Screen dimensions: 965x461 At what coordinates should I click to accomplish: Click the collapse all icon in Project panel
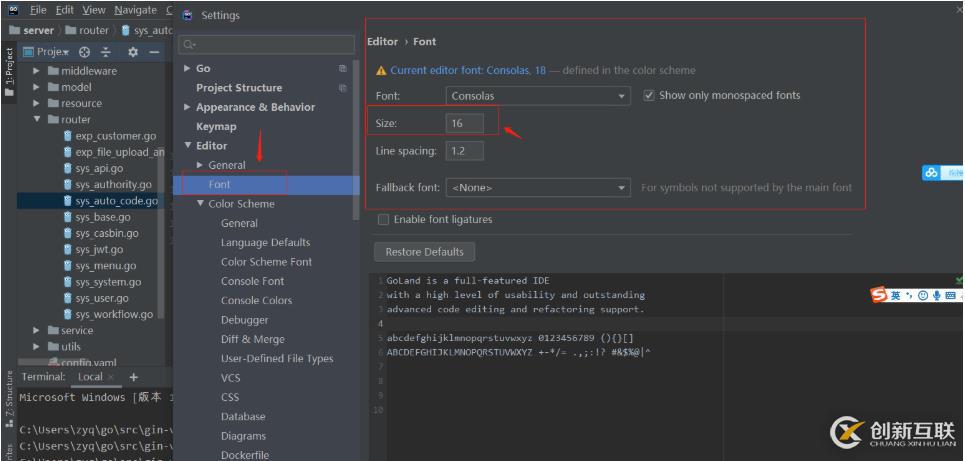click(x=107, y=52)
